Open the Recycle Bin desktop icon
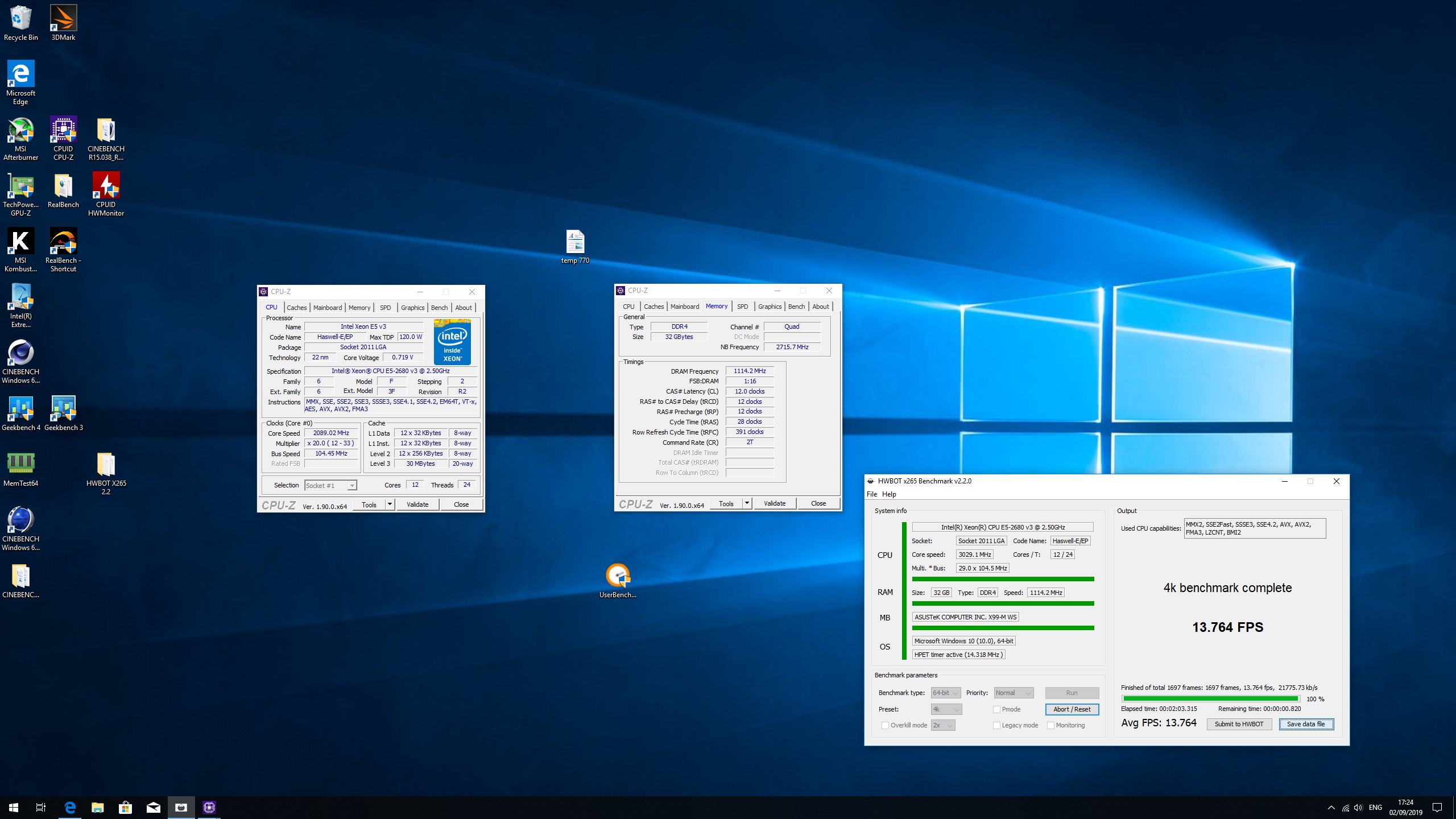Image resolution: width=1456 pixels, height=819 pixels. click(x=21, y=23)
